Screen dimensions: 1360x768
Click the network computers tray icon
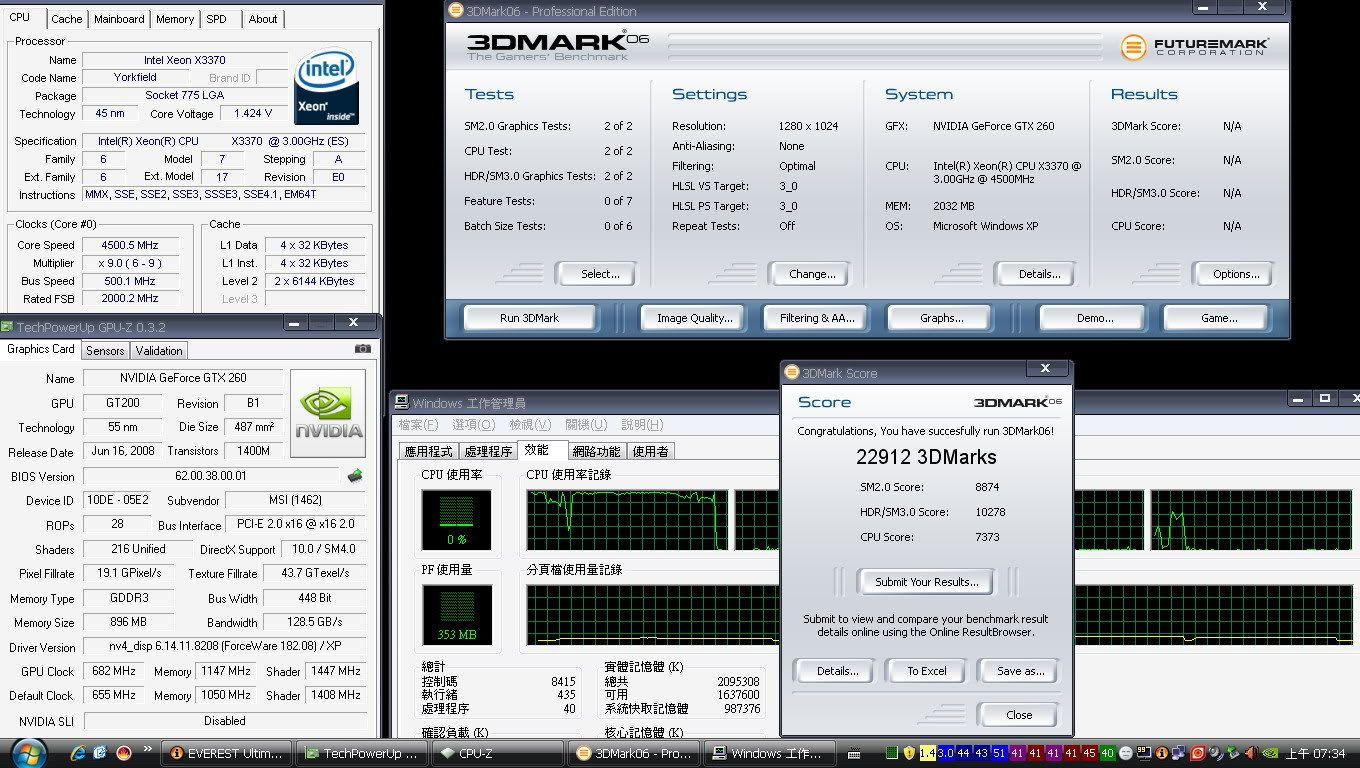1179,753
